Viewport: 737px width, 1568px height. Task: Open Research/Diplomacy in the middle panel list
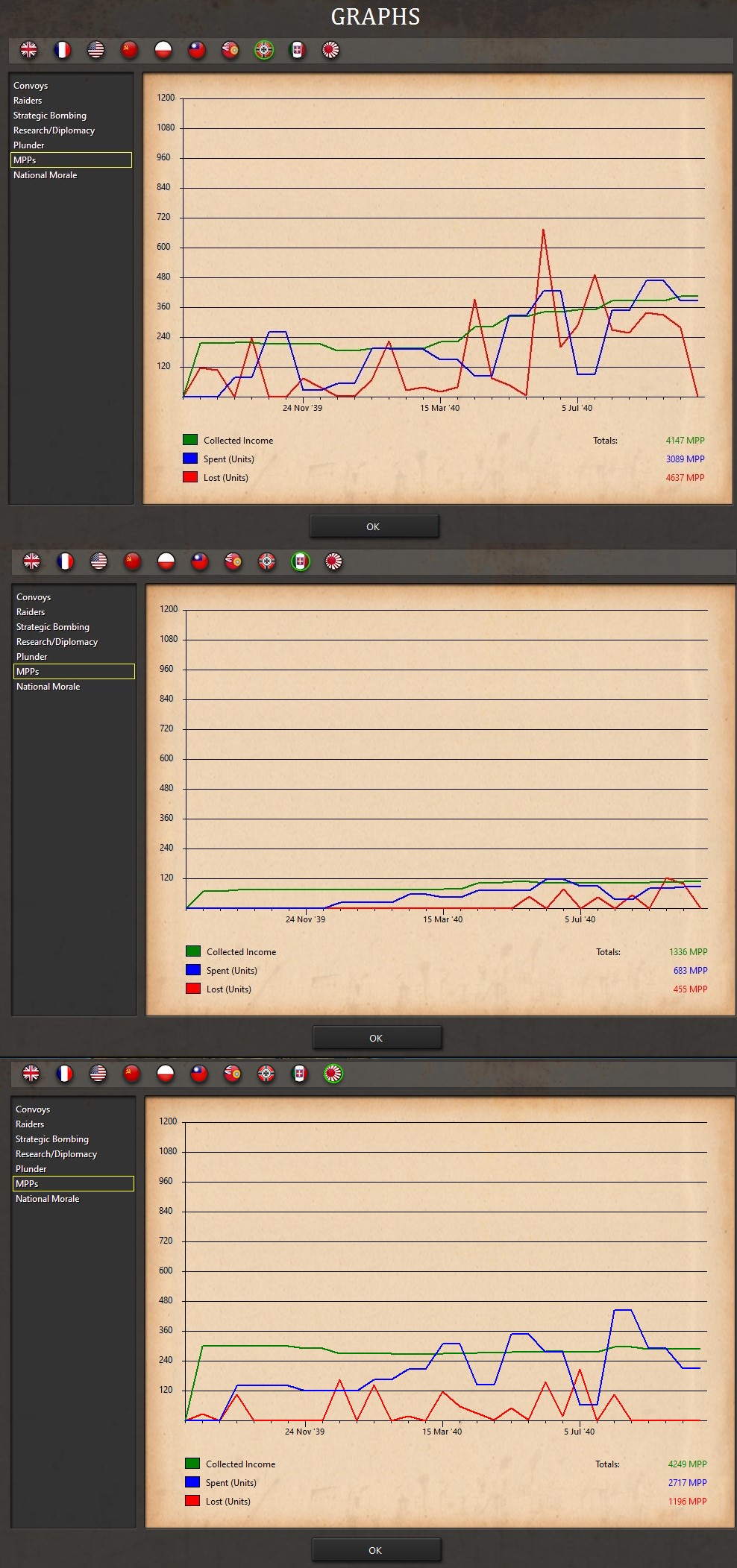[57, 642]
